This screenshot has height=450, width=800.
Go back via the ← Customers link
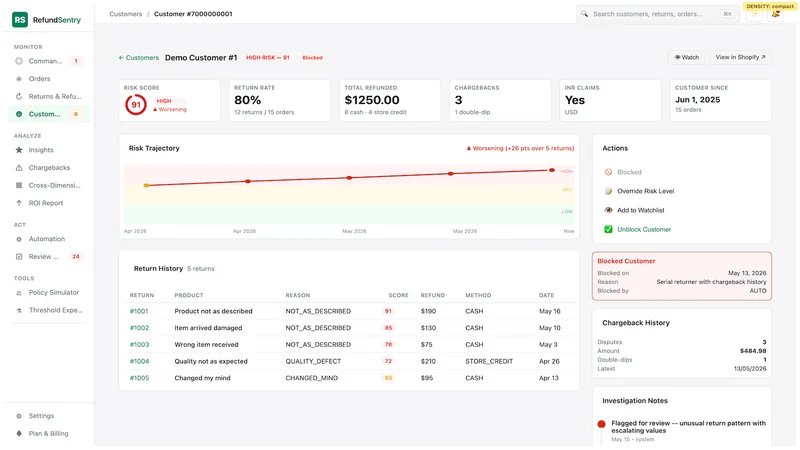pyautogui.click(x=139, y=58)
